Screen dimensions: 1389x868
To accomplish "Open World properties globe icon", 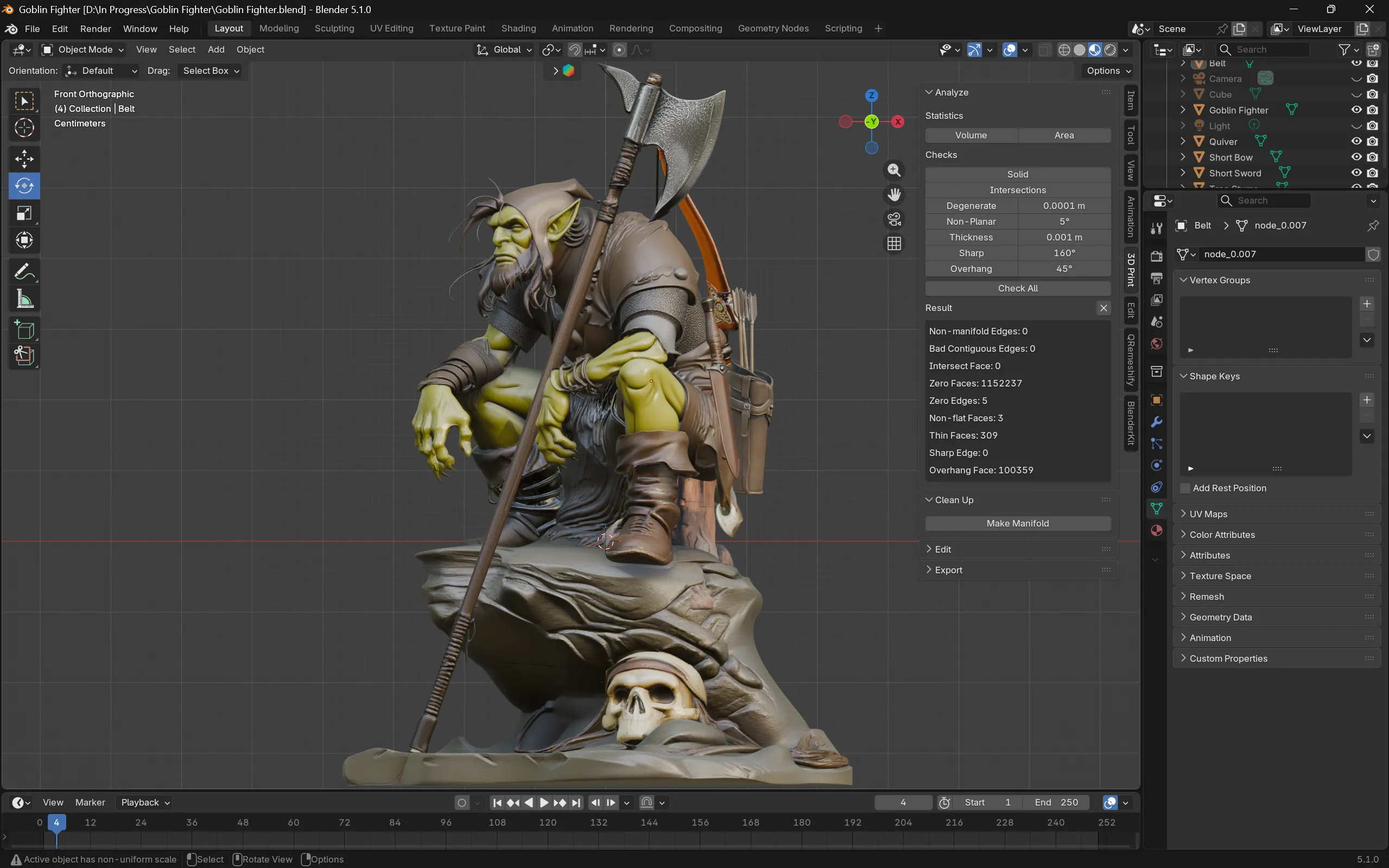I will [1157, 344].
